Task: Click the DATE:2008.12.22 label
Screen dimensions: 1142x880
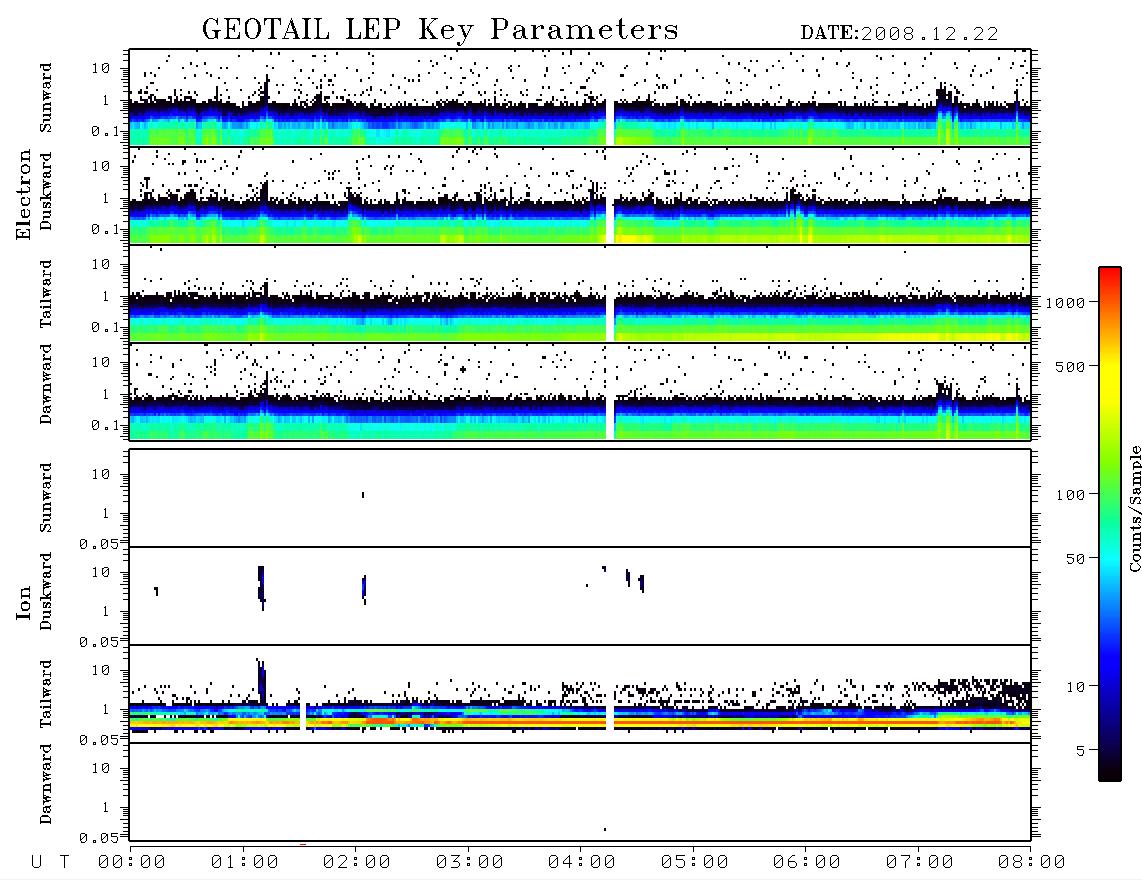Action: click(x=899, y=33)
